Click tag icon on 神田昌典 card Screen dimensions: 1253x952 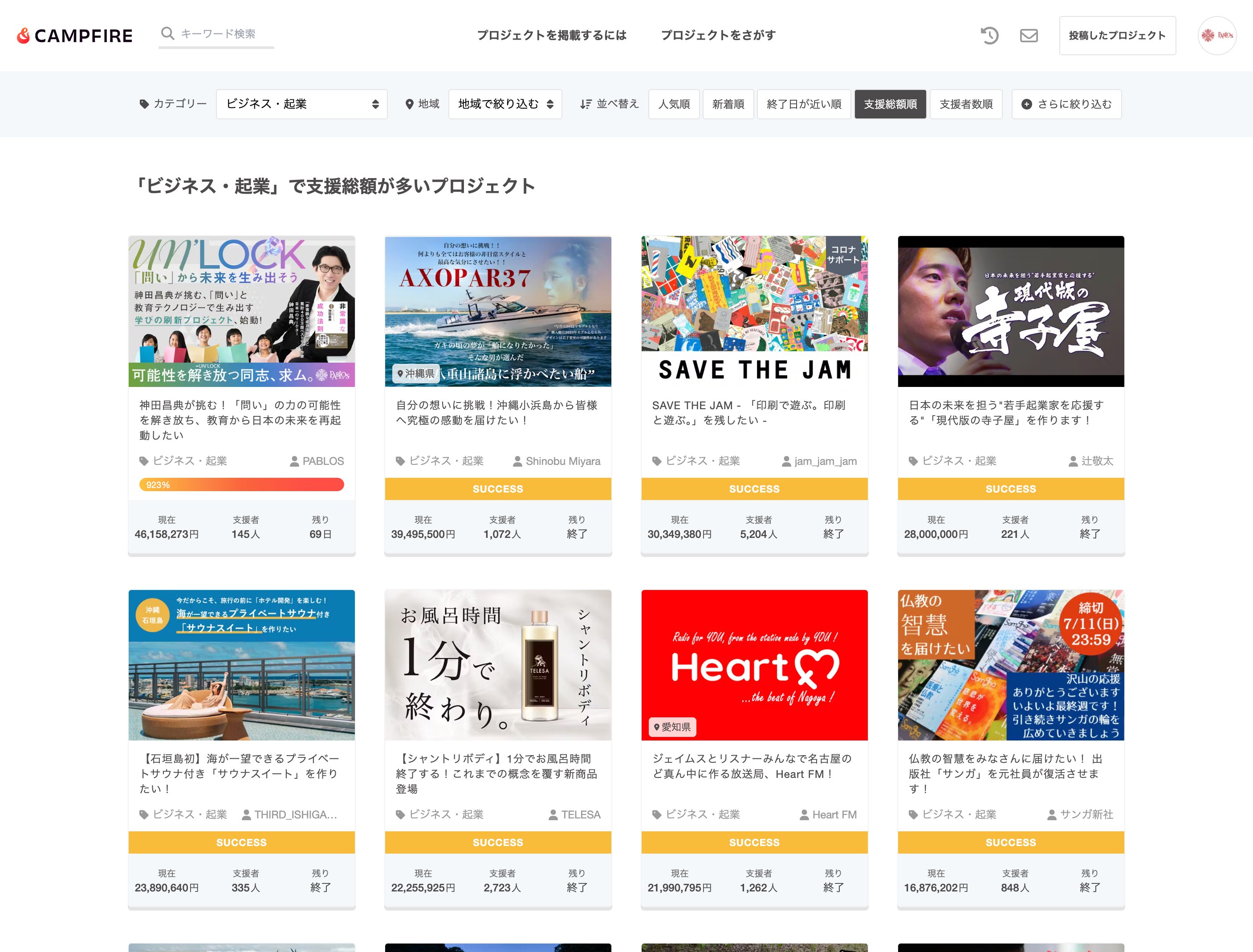(x=144, y=461)
